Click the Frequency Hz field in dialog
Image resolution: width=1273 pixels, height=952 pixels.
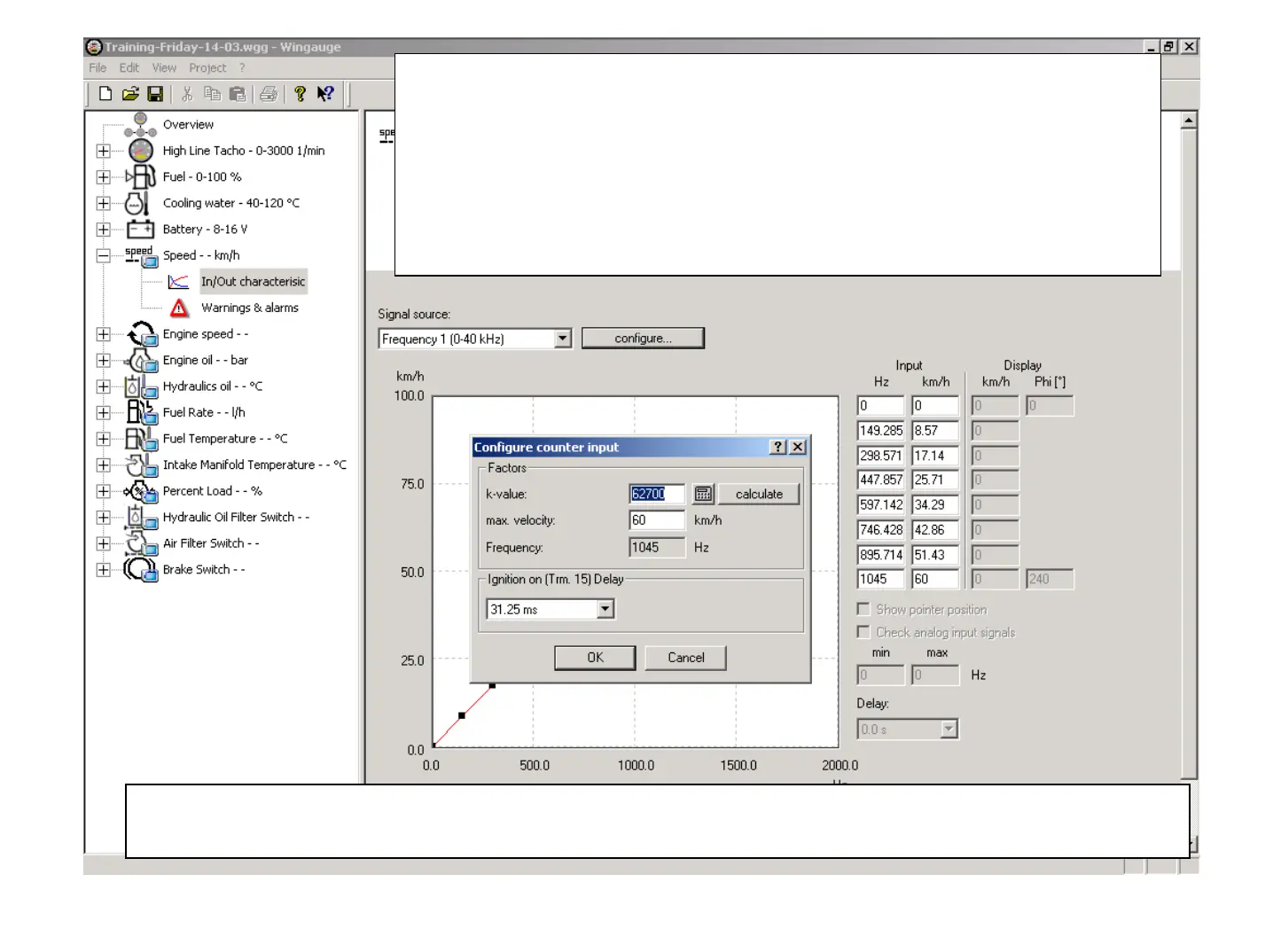pyautogui.click(x=657, y=548)
